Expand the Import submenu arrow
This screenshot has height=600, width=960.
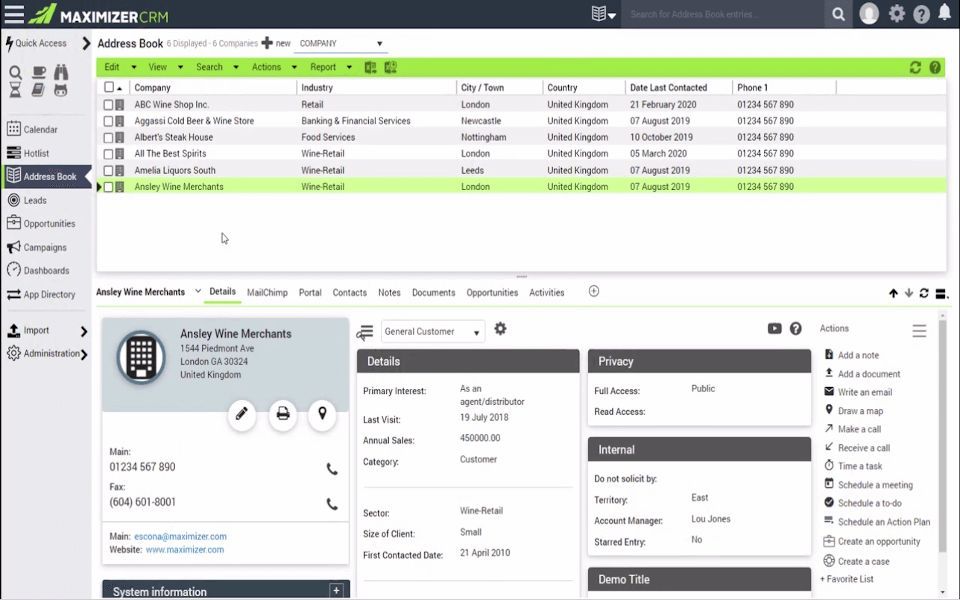(x=84, y=331)
